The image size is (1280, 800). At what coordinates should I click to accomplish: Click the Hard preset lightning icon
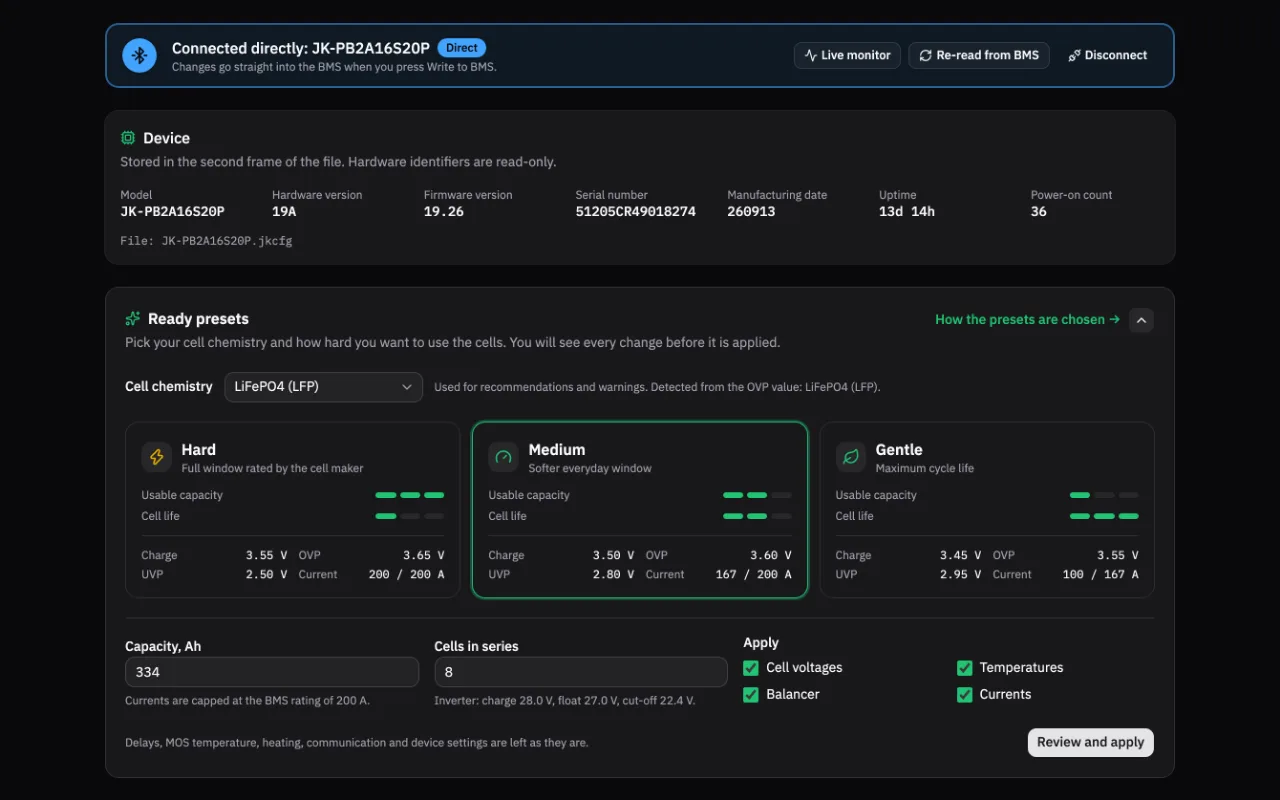point(157,457)
